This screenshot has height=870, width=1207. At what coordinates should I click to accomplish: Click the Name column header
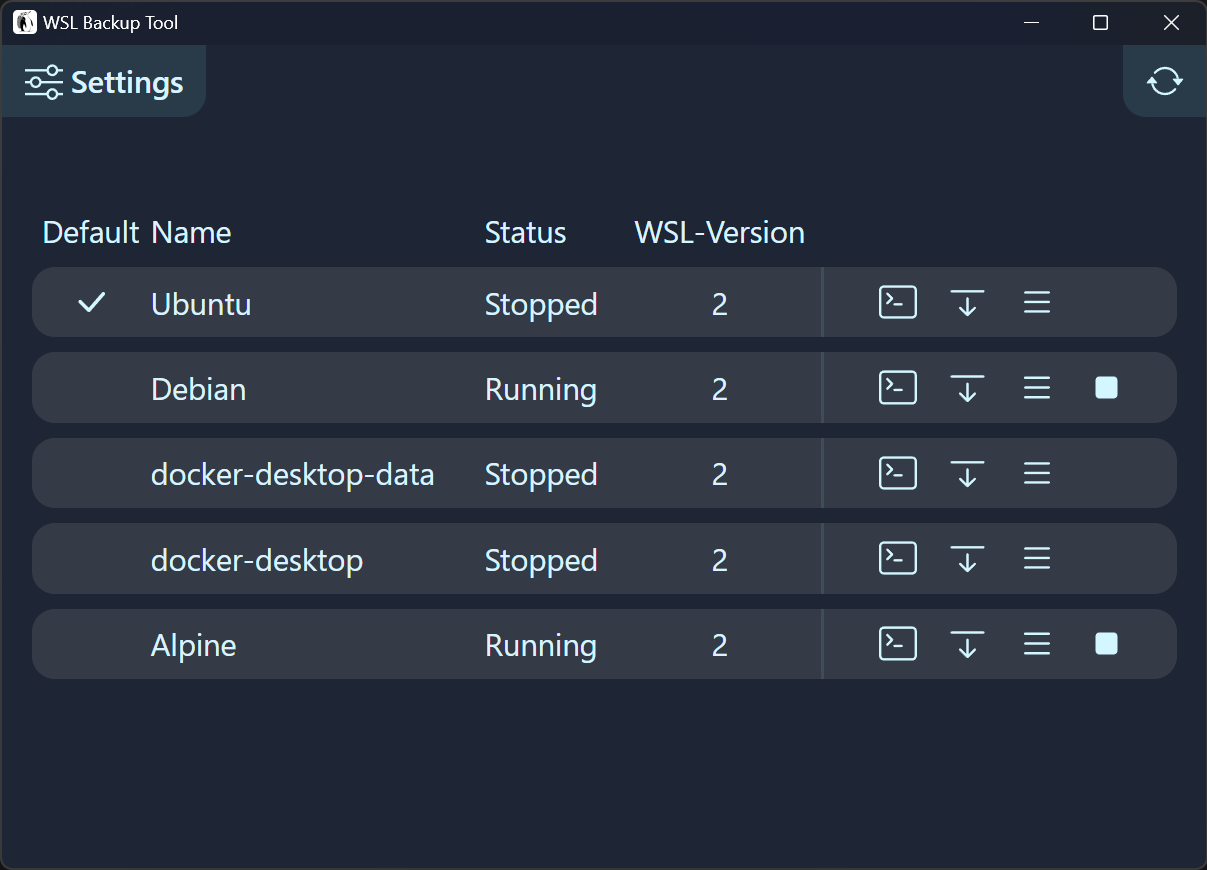pos(191,233)
